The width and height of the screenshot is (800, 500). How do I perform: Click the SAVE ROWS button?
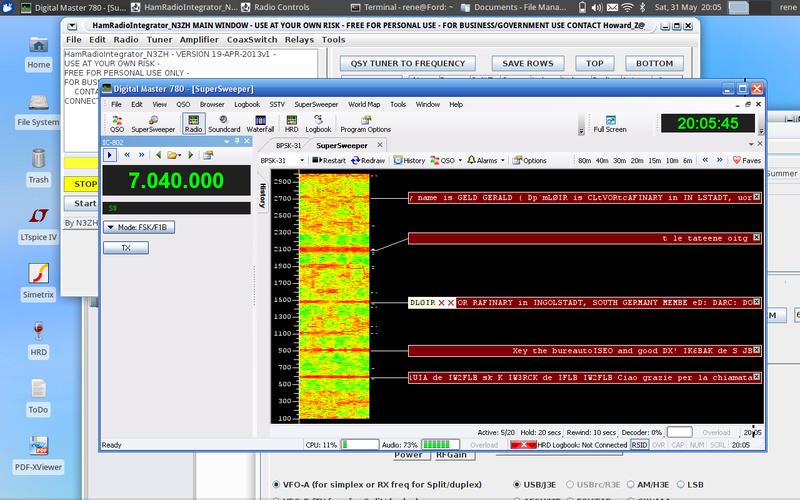528,63
